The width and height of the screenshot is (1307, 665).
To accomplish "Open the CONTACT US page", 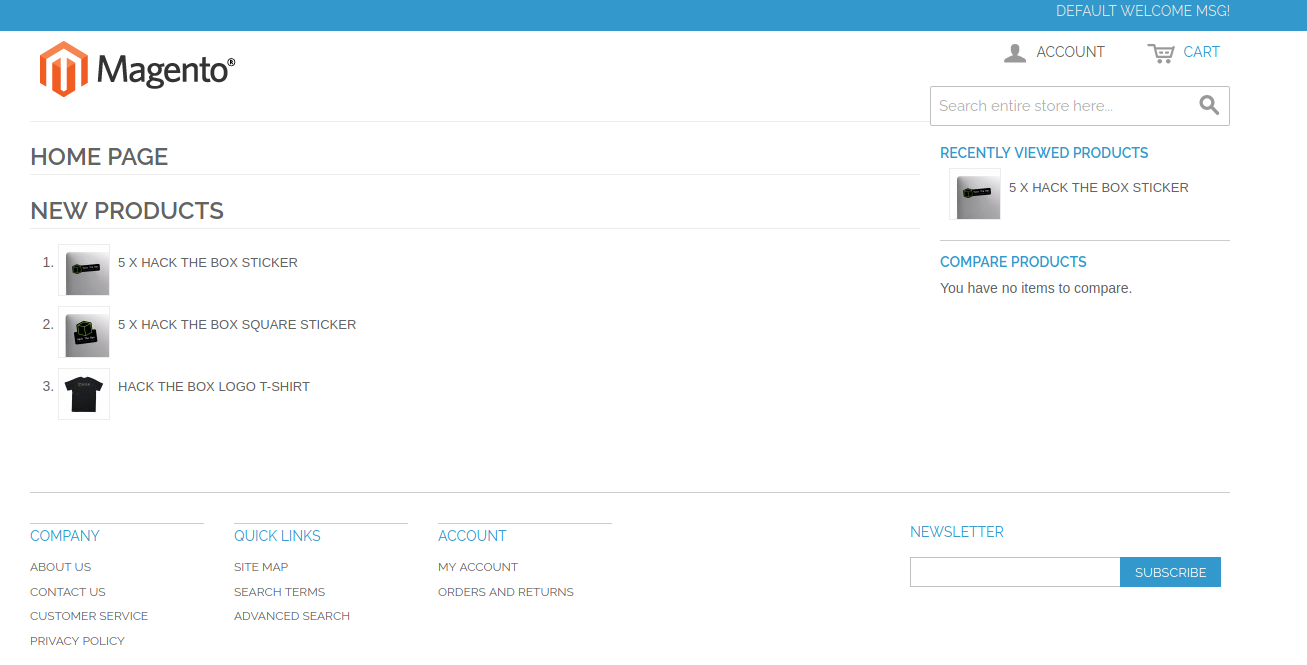I will click(67, 591).
